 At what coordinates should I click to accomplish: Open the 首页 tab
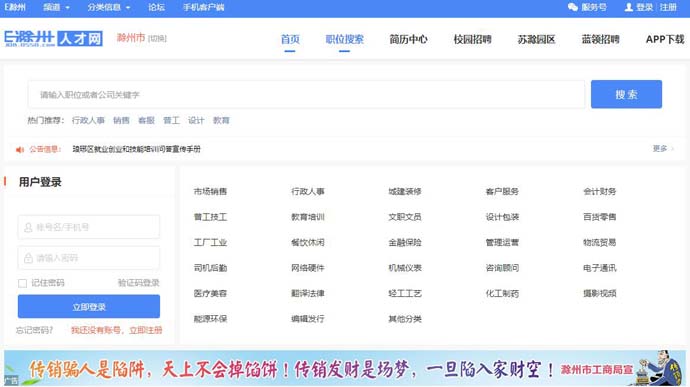tap(290, 39)
